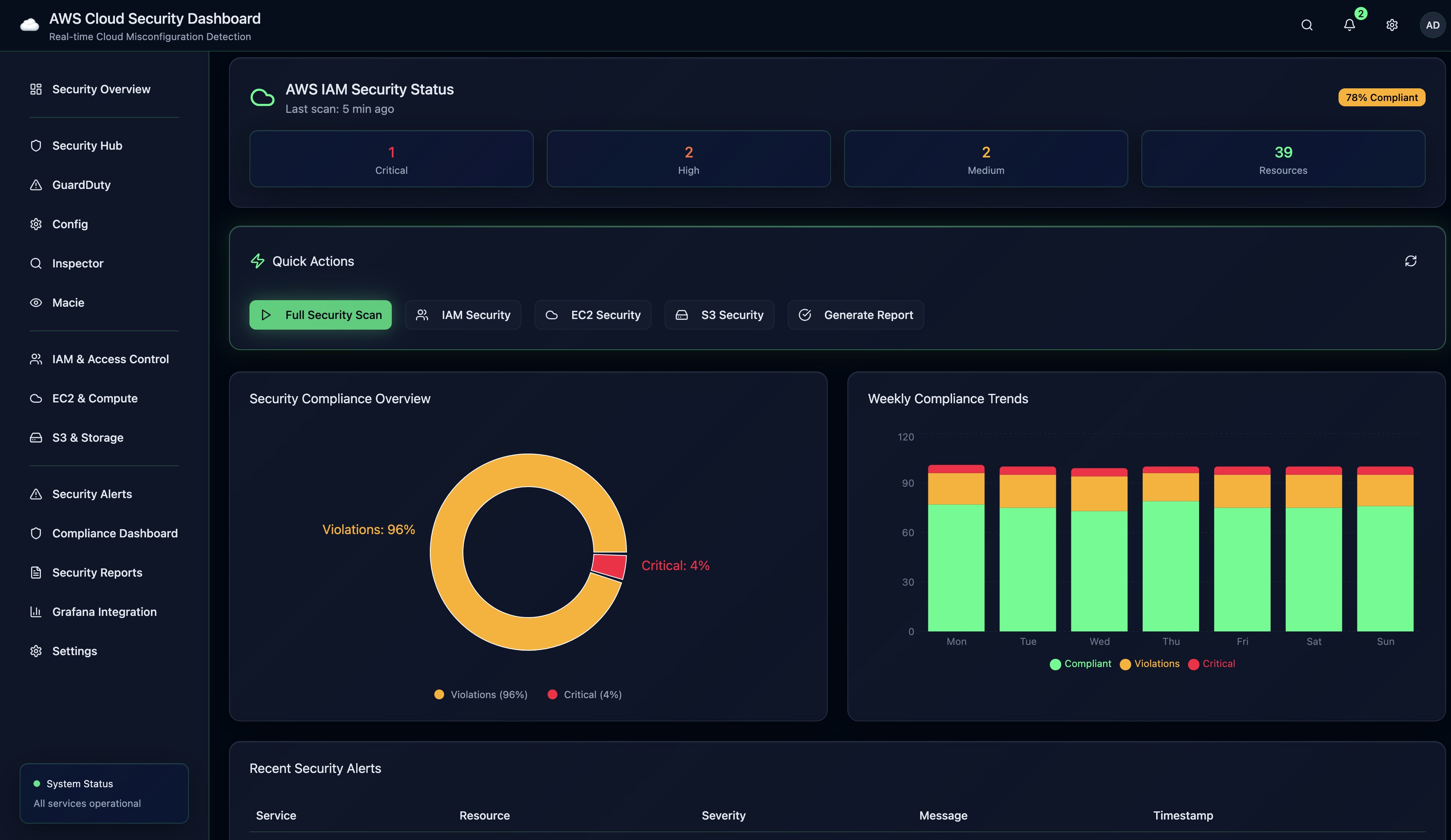1451x840 pixels.
Task: Select Security Hub in the navigation
Action: [86, 145]
